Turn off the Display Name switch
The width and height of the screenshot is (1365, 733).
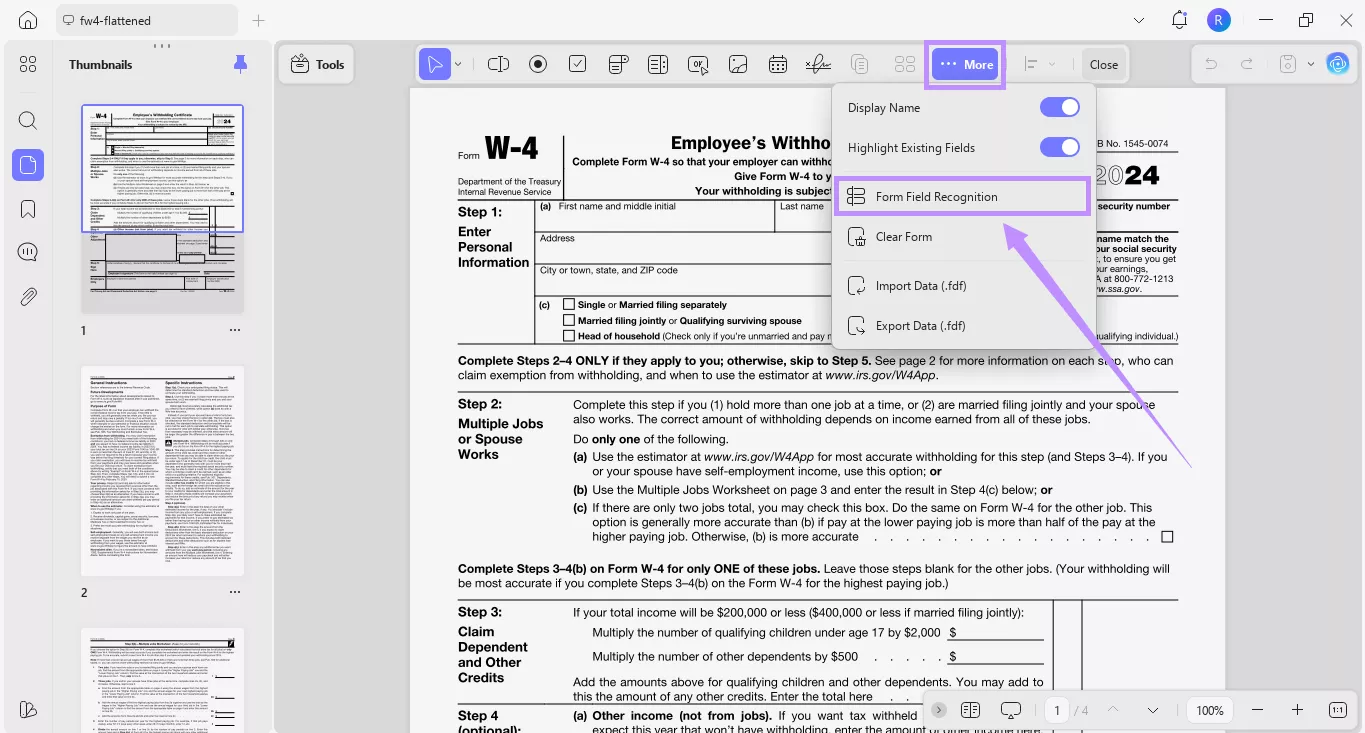tap(1060, 107)
